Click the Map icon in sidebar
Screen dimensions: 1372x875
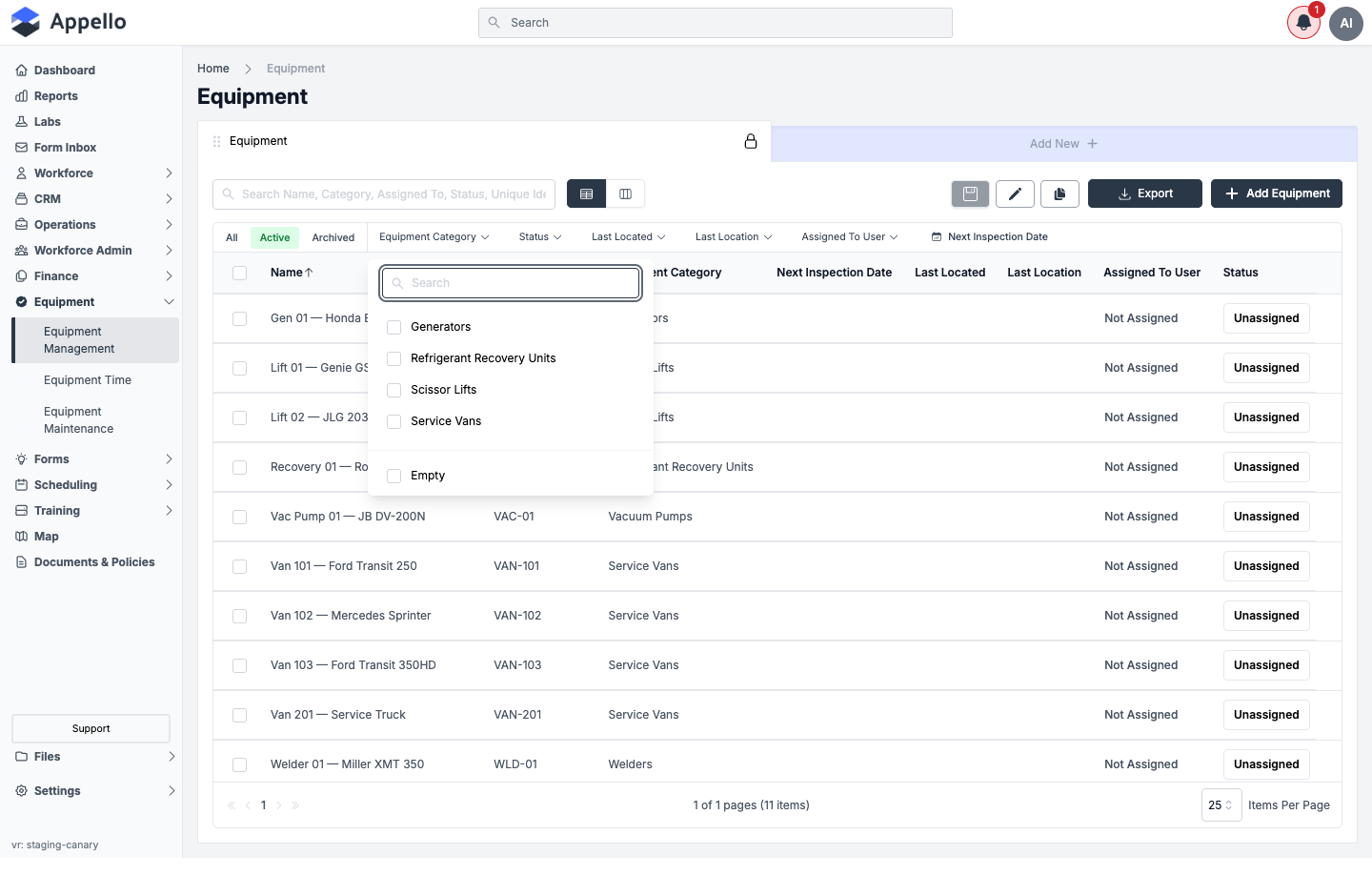[22, 537]
